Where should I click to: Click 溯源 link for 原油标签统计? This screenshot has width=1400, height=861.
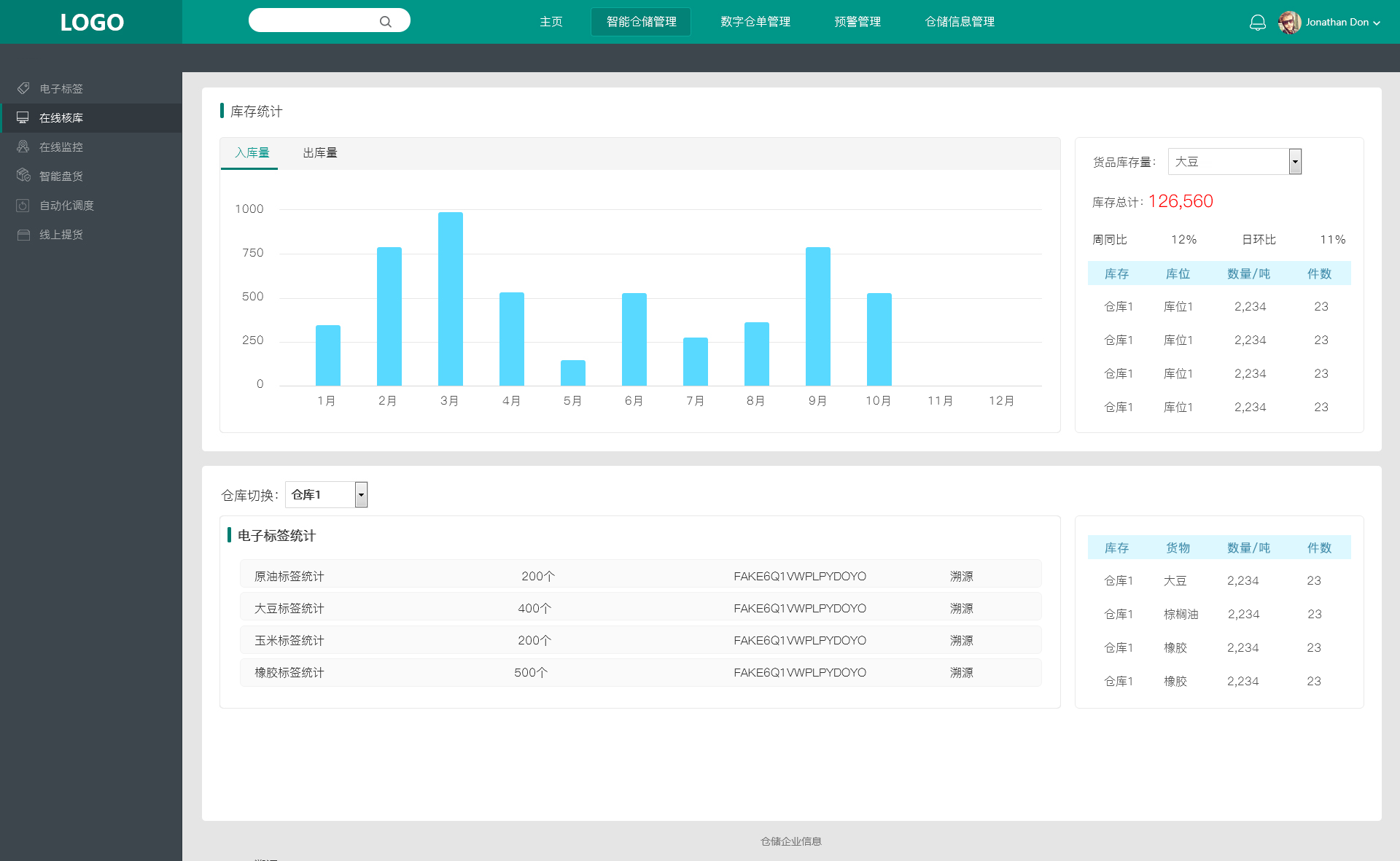[x=961, y=576]
